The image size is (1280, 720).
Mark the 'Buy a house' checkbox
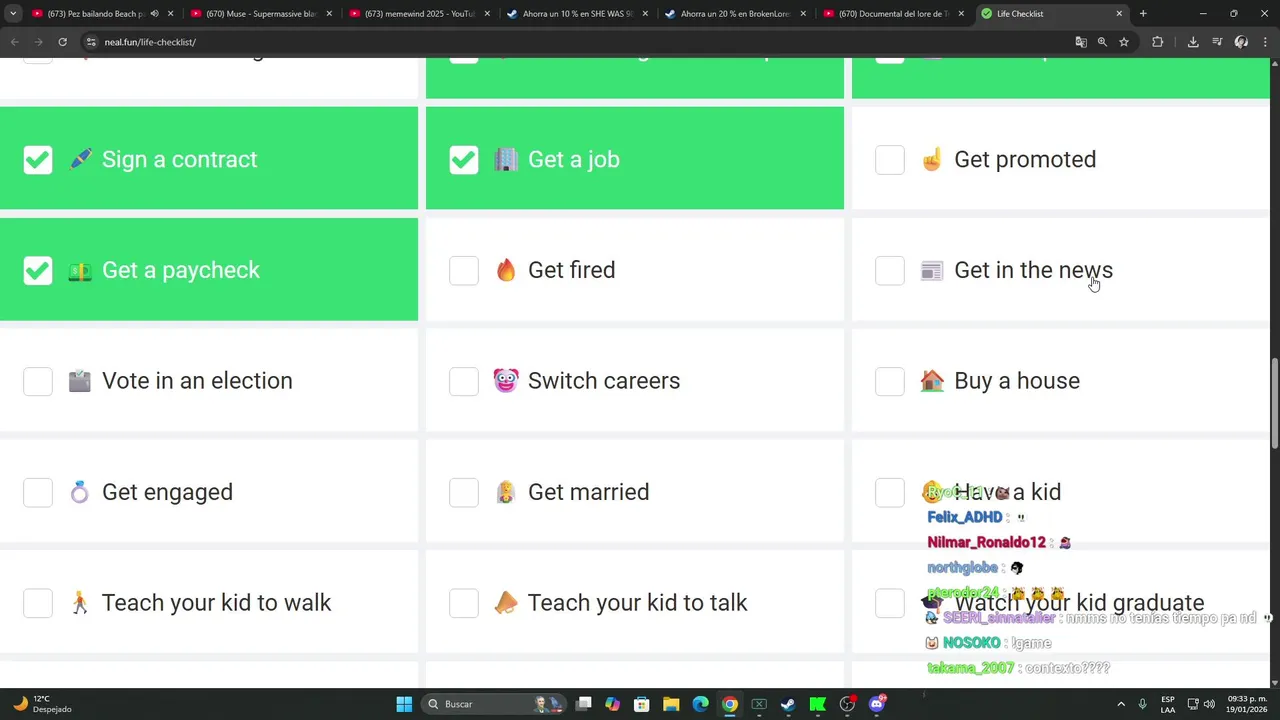click(890, 381)
